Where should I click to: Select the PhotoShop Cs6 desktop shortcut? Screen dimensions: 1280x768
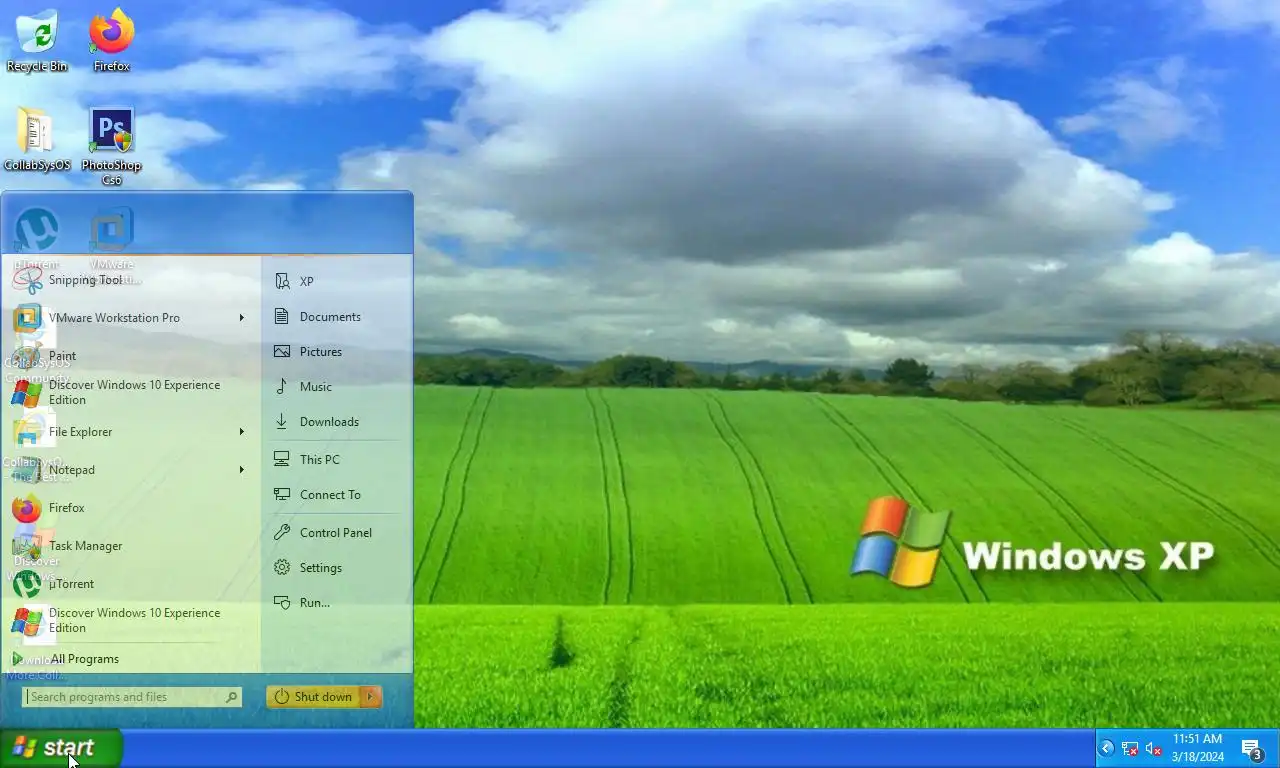point(111,147)
